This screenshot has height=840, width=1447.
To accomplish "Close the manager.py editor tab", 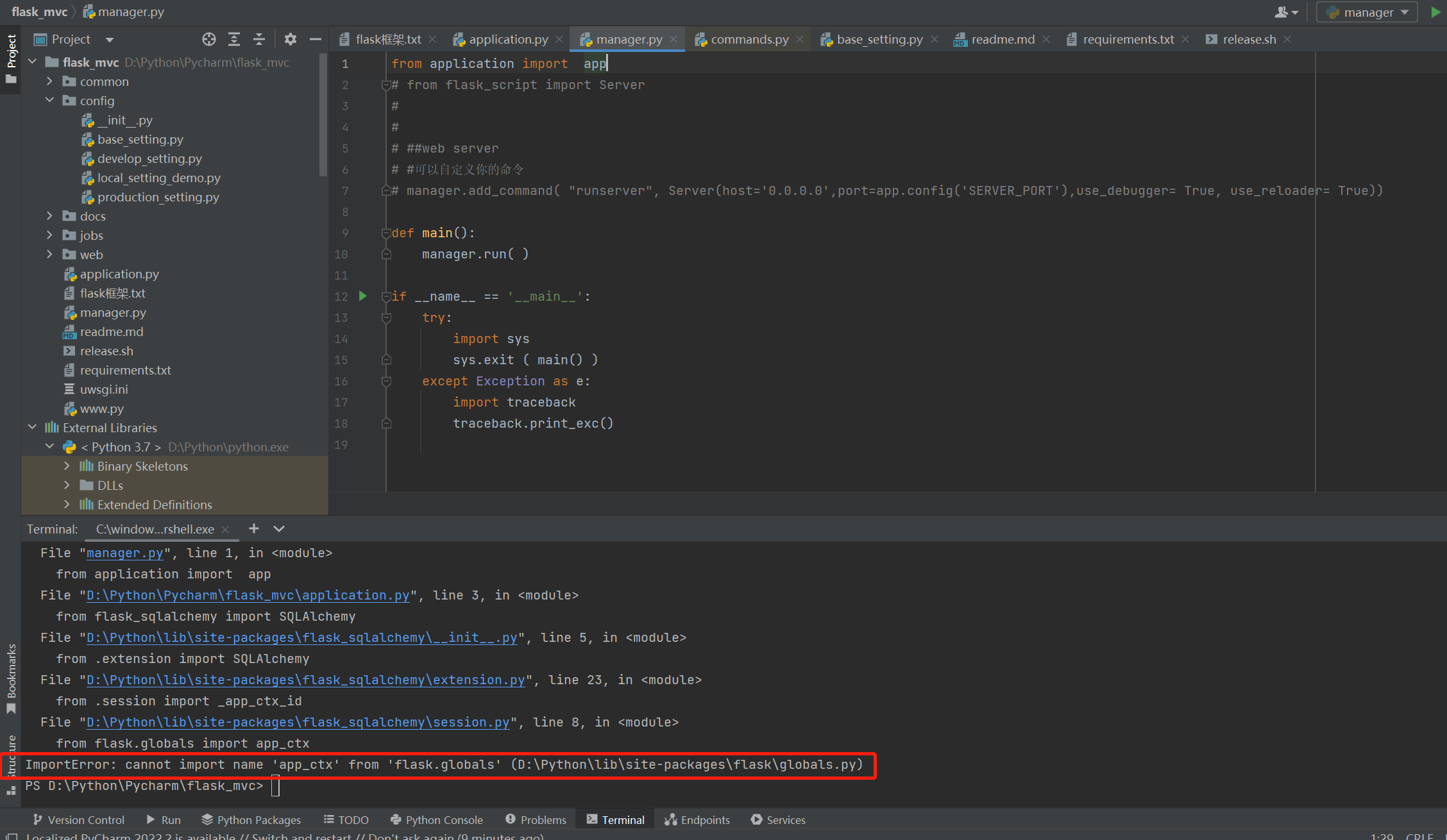I will 673,39.
